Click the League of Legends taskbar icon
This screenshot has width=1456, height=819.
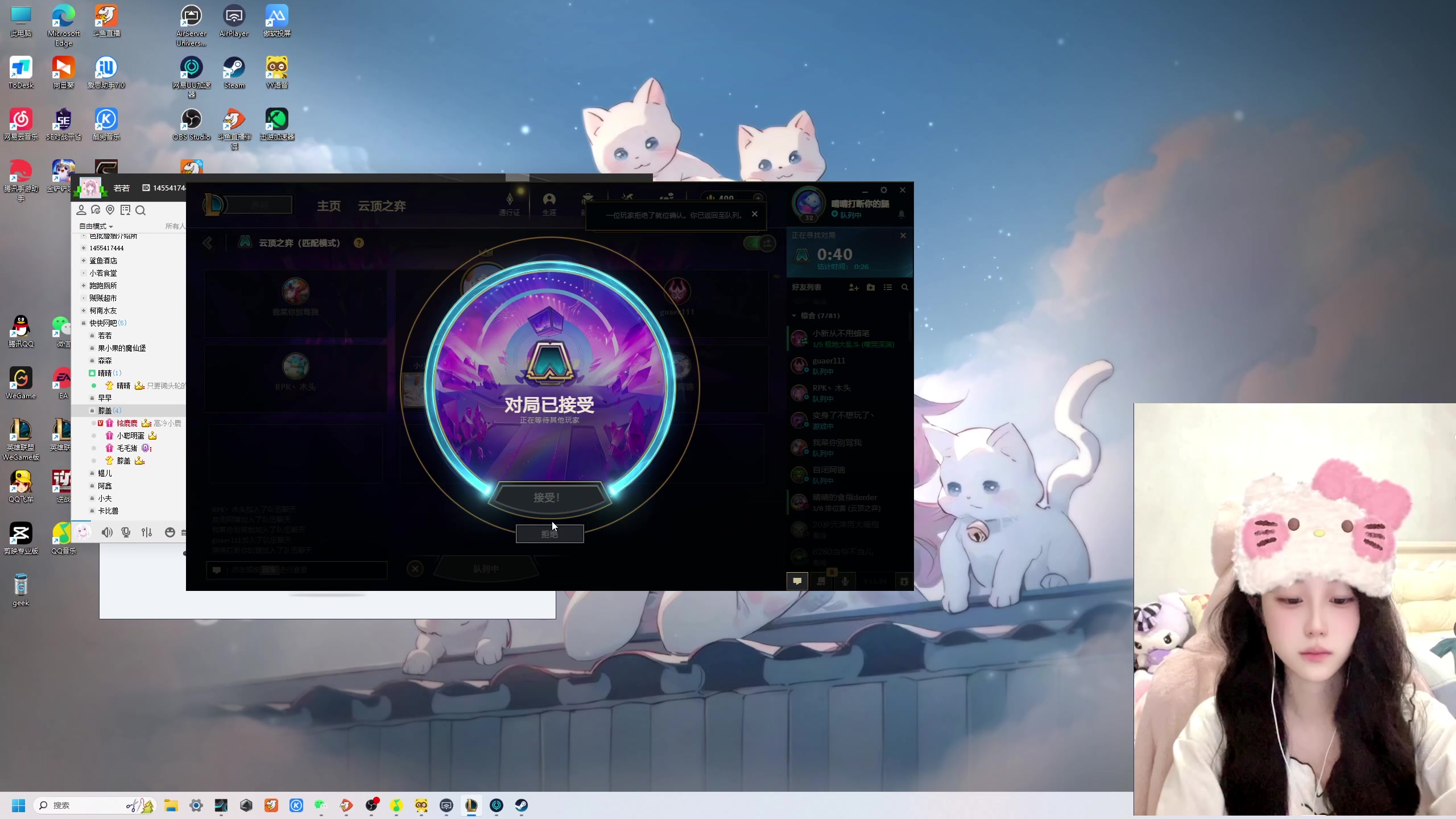tap(471, 805)
